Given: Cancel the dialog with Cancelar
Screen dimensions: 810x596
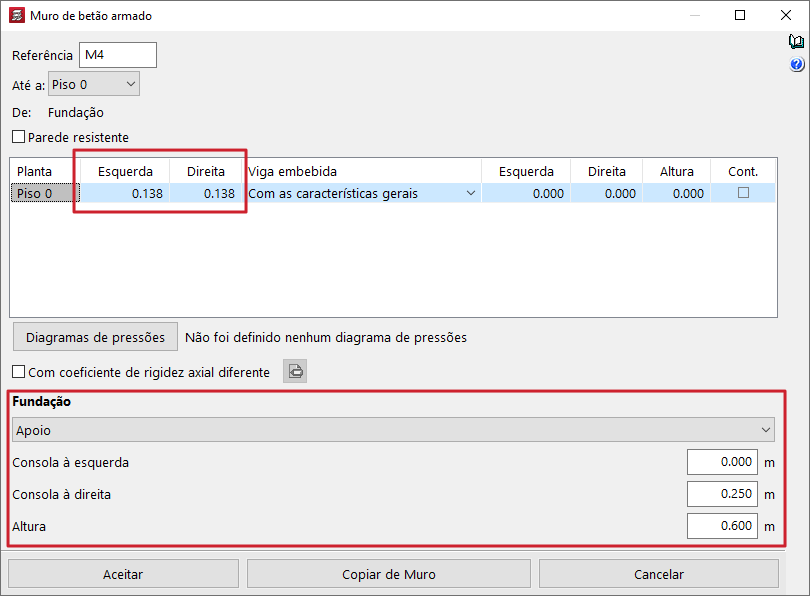Looking at the screenshot, I should click(x=658, y=574).
